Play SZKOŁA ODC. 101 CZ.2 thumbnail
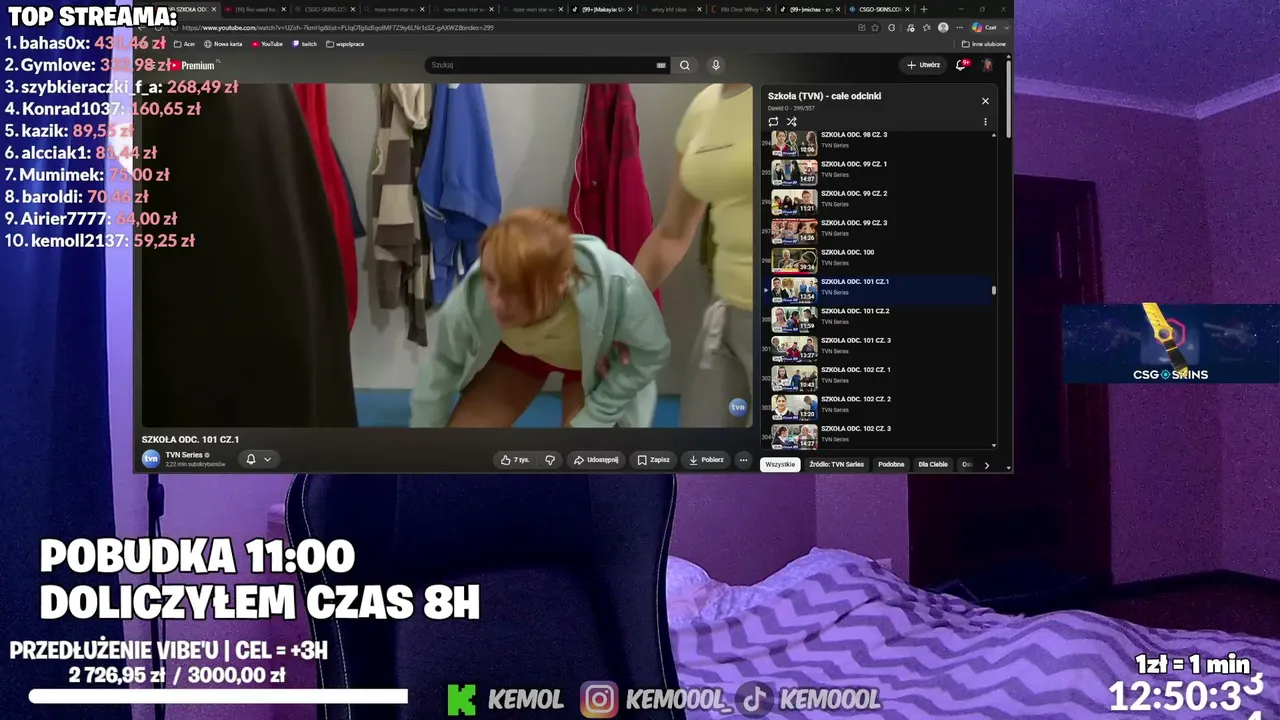The height and width of the screenshot is (720, 1280). click(x=794, y=320)
